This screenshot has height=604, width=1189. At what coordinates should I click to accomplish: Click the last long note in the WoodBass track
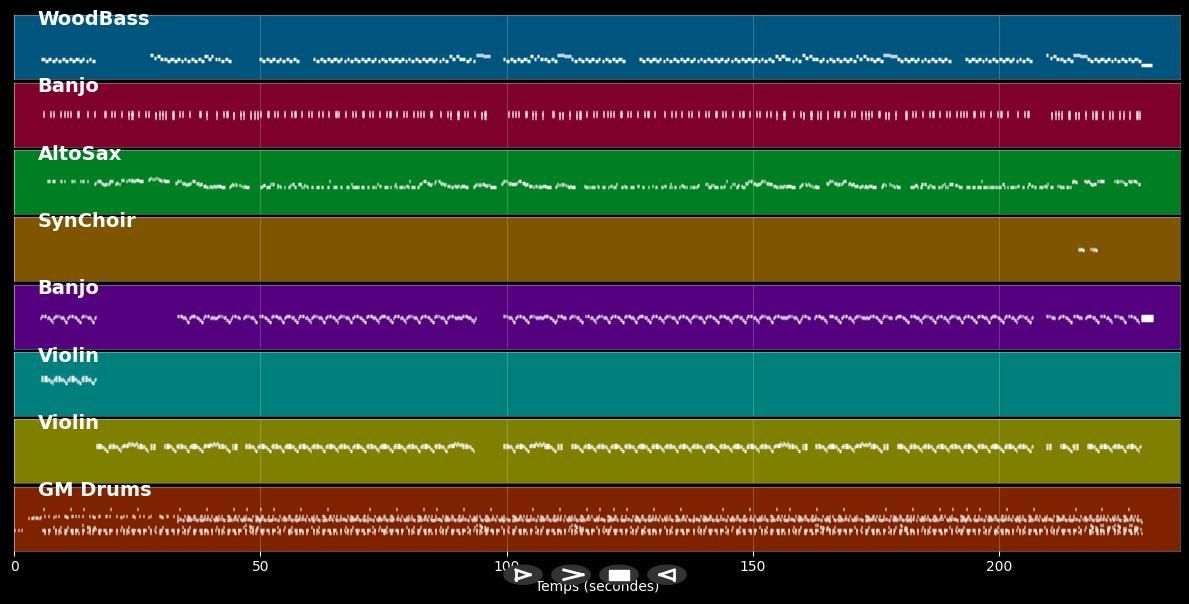[1146, 65]
